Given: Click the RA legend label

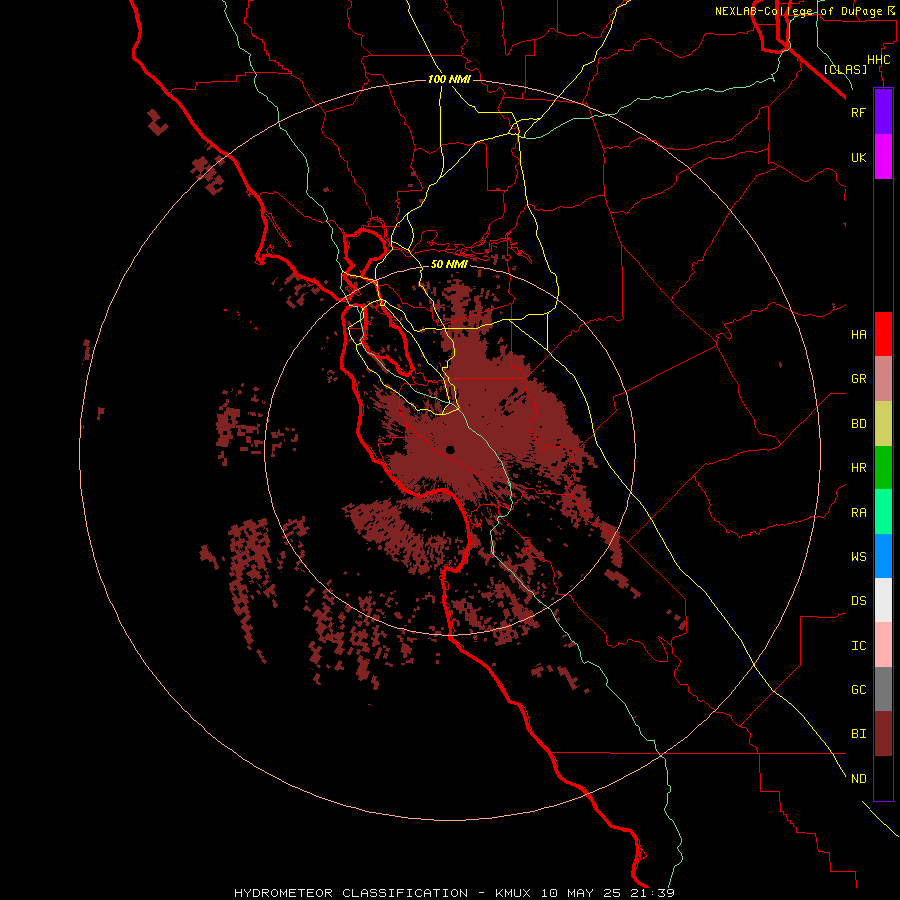Looking at the screenshot, I should 858,513.
